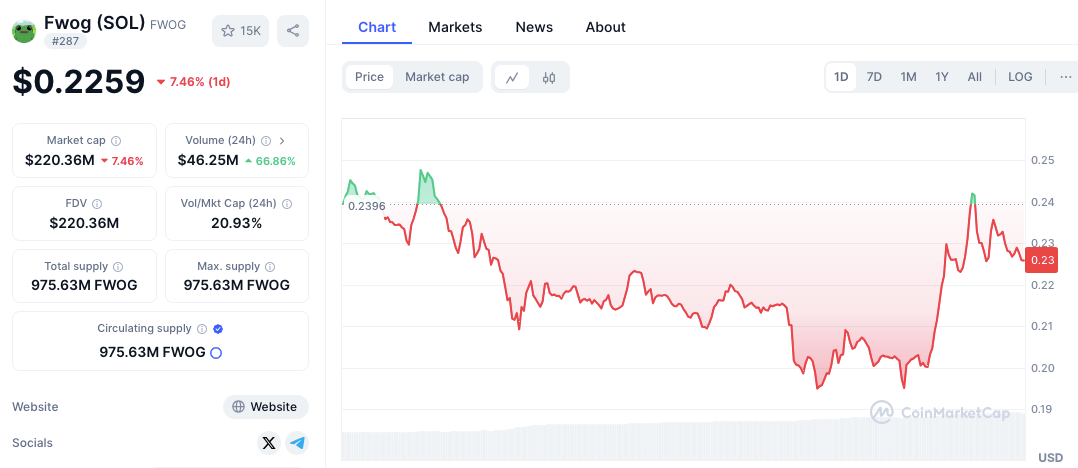Click the Fwog frog logo icon
Screen dimensions: 1078x468
click(24, 31)
